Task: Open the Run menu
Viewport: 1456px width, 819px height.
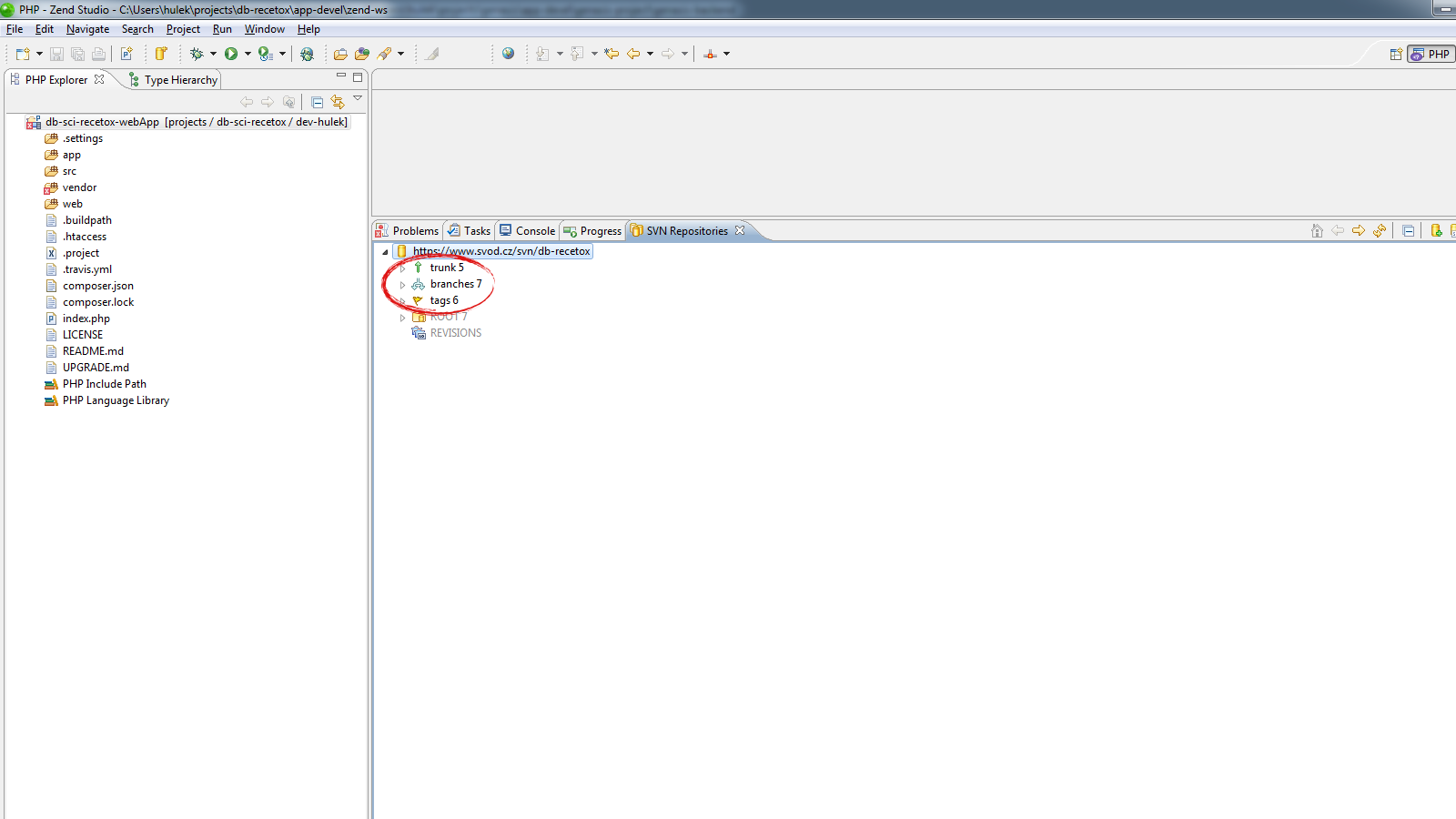Action: 222,29
